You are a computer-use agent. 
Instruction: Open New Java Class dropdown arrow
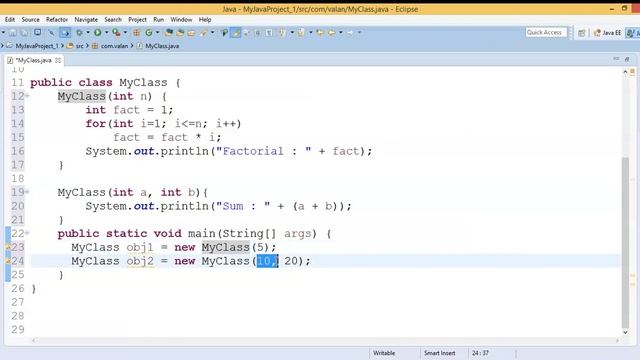click(158, 32)
